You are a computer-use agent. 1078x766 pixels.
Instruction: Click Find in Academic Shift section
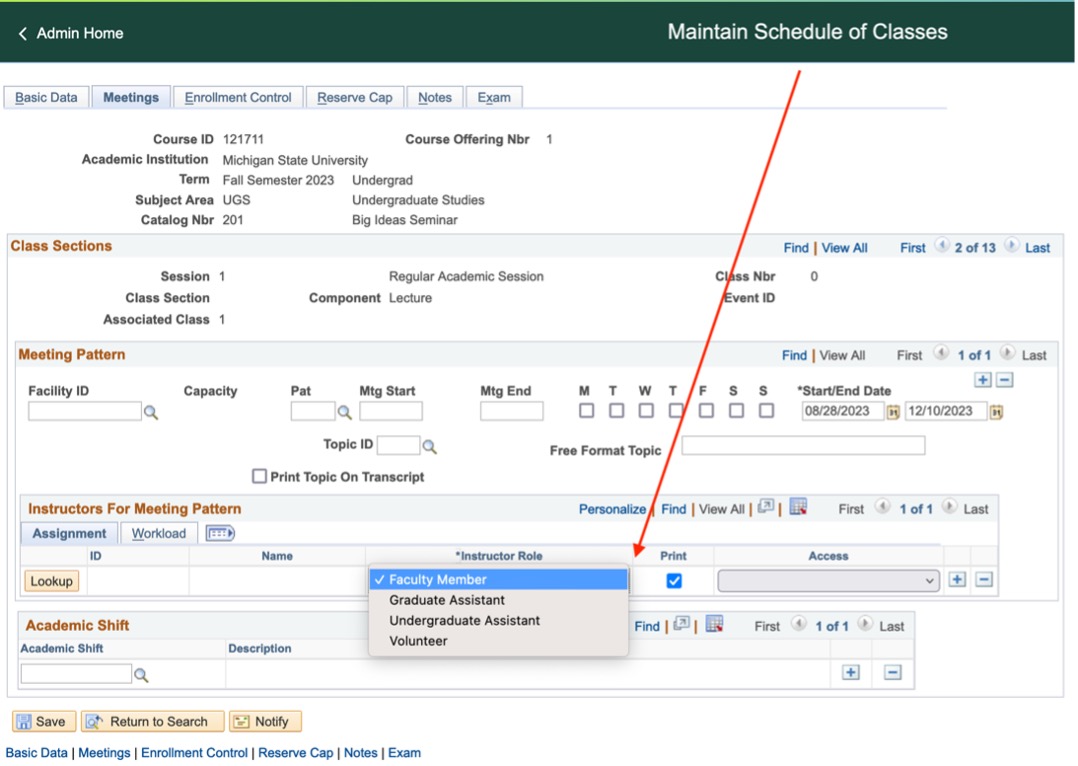(x=647, y=626)
